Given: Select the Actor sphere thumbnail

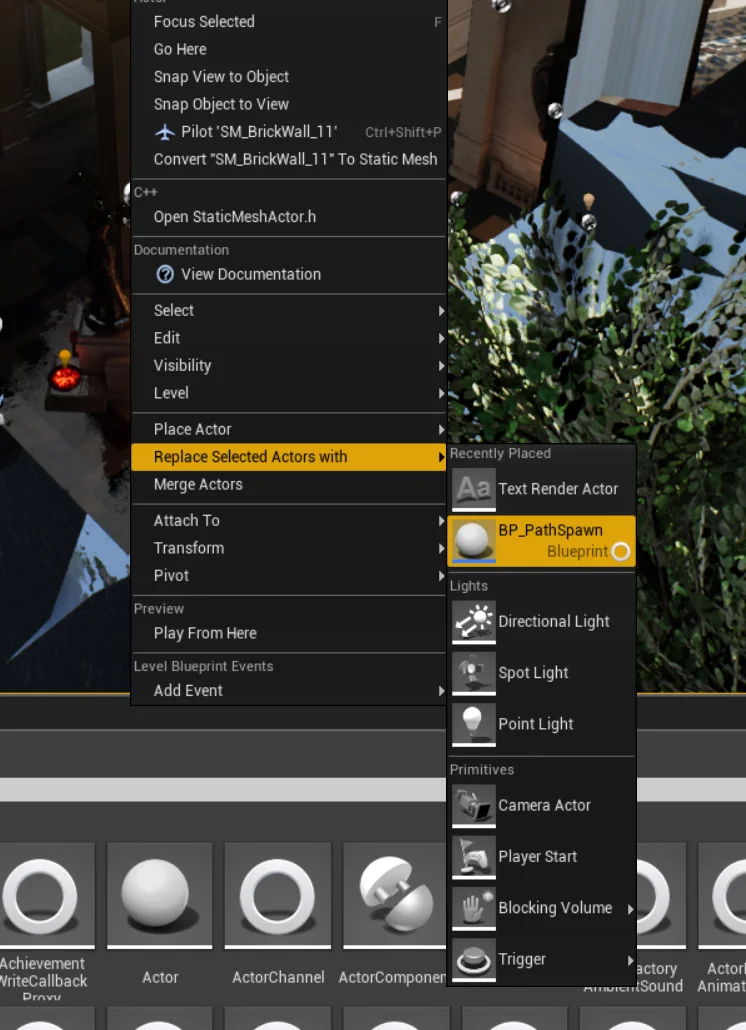Looking at the screenshot, I should pos(160,896).
